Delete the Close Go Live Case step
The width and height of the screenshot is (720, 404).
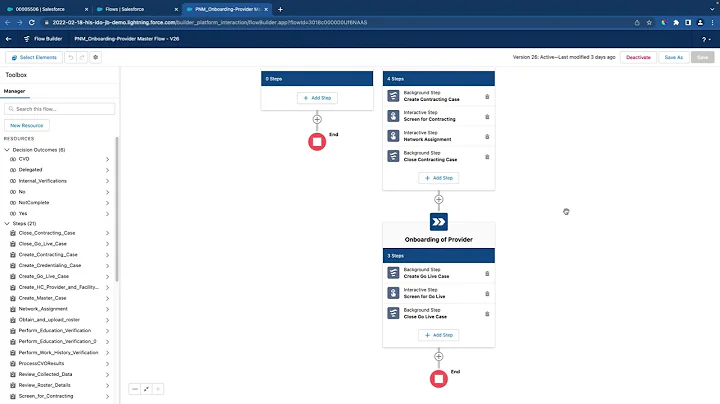(x=487, y=314)
